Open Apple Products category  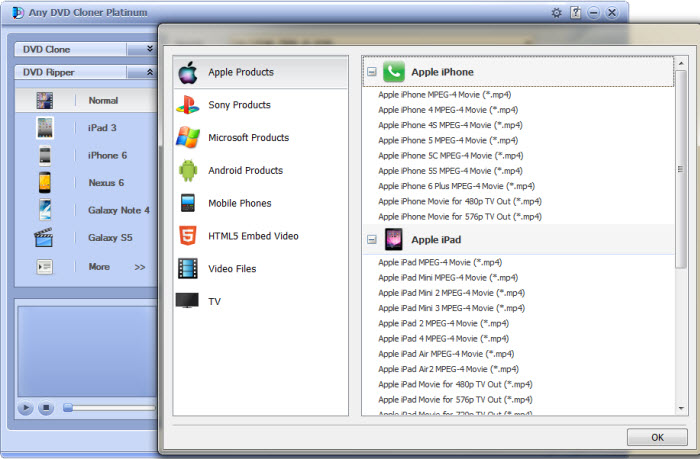(x=260, y=72)
